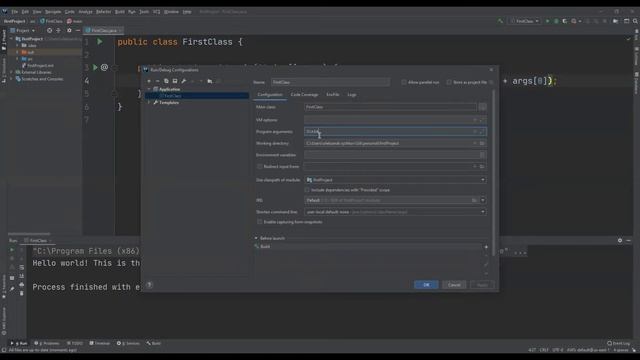Locate opened file in Project panel
Image resolution: width=640 pixels, height=360 pixels.
tap(49, 31)
